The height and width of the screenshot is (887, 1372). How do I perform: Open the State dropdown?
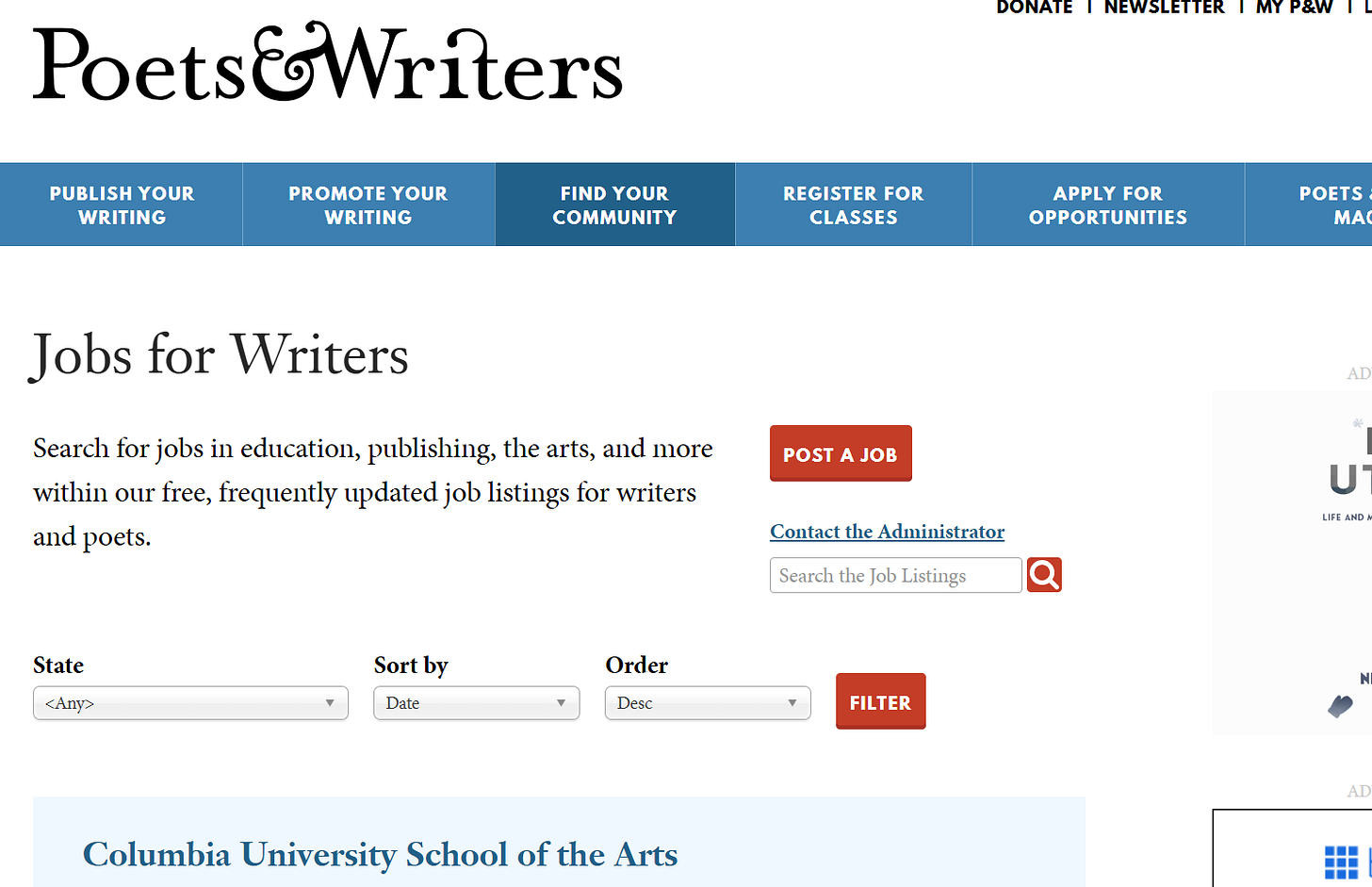190,703
